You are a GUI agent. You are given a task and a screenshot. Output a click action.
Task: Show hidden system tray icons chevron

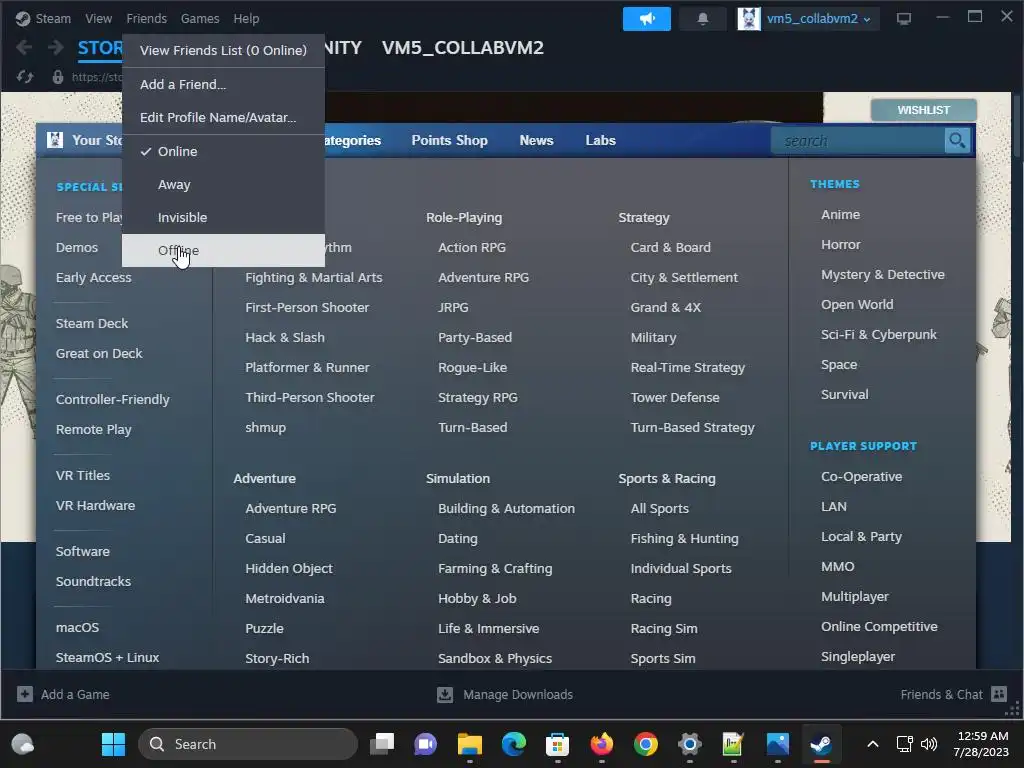[872, 744]
